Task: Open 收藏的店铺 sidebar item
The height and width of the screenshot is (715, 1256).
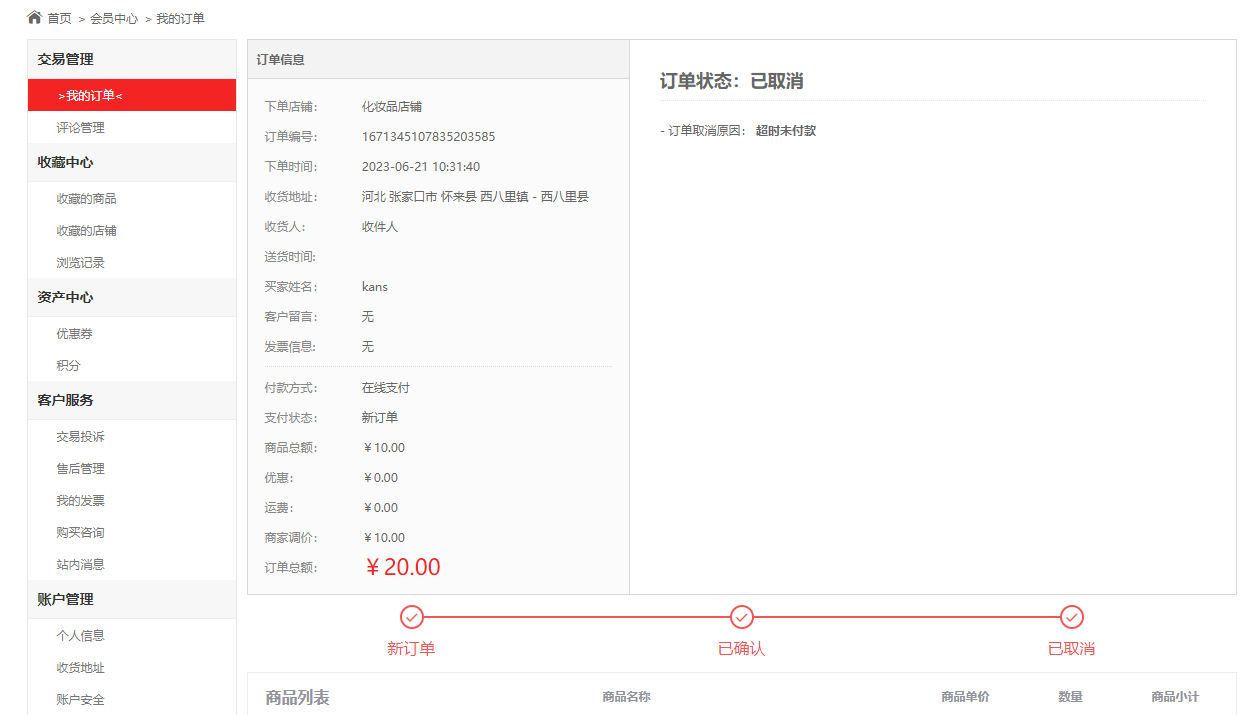Action: pos(86,231)
